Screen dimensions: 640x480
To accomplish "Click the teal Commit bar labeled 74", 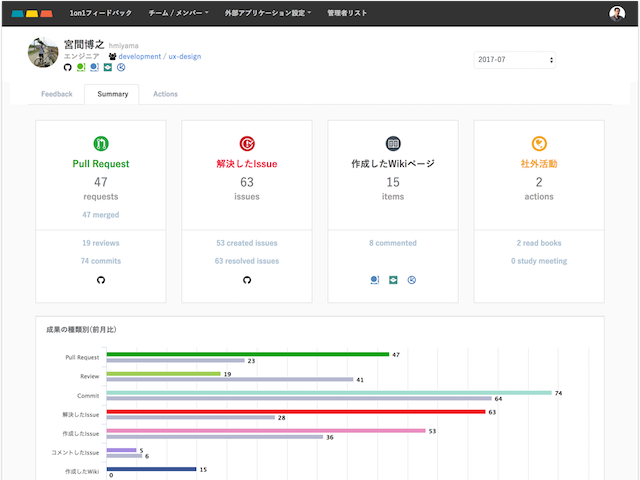I will (x=329, y=393).
